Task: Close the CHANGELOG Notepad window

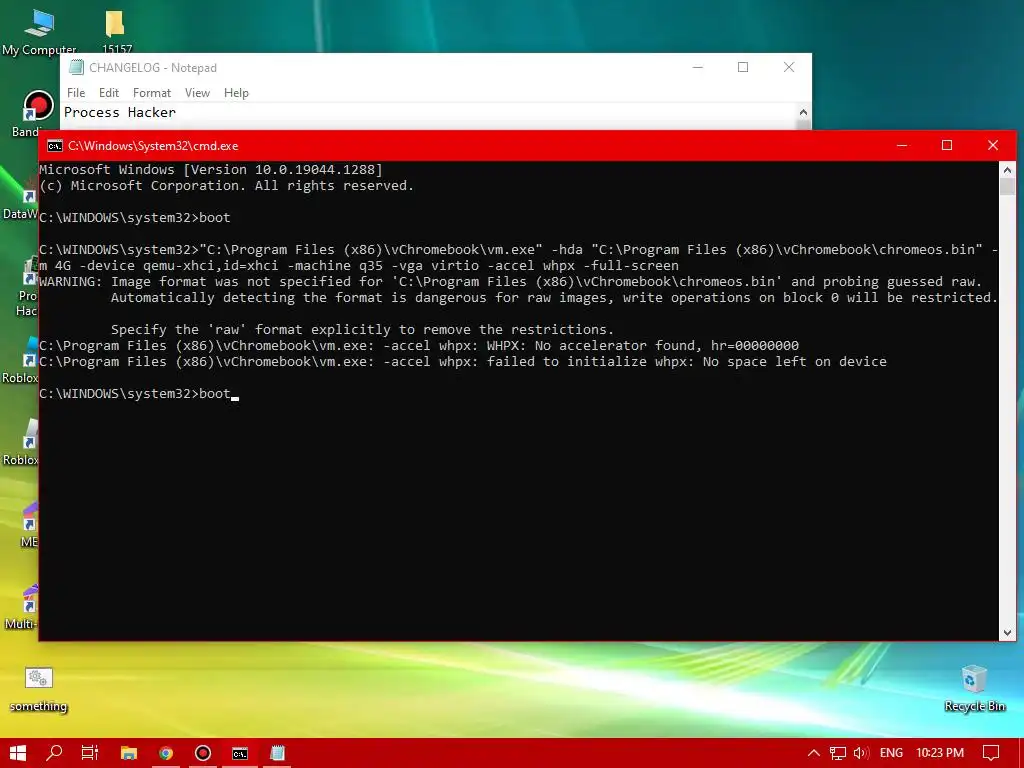Action: [x=789, y=67]
